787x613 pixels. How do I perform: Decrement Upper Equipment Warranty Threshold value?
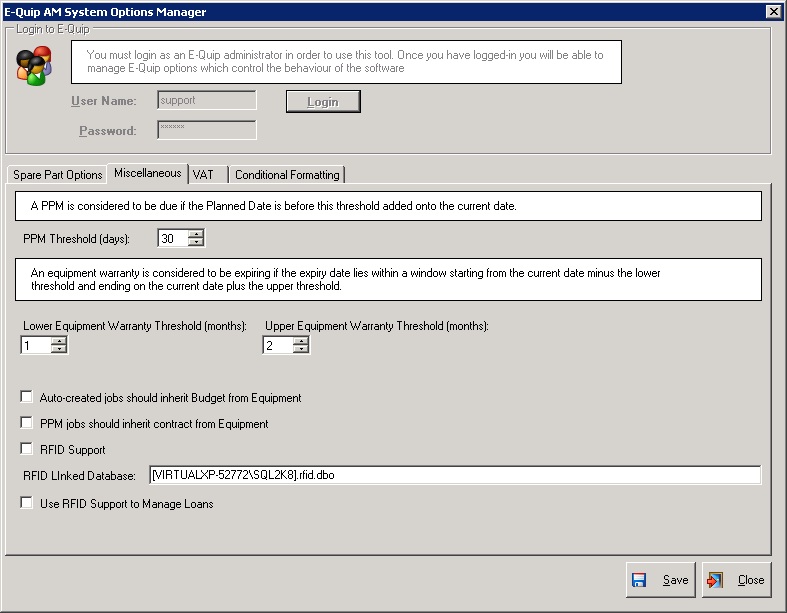tap(301, 349)
